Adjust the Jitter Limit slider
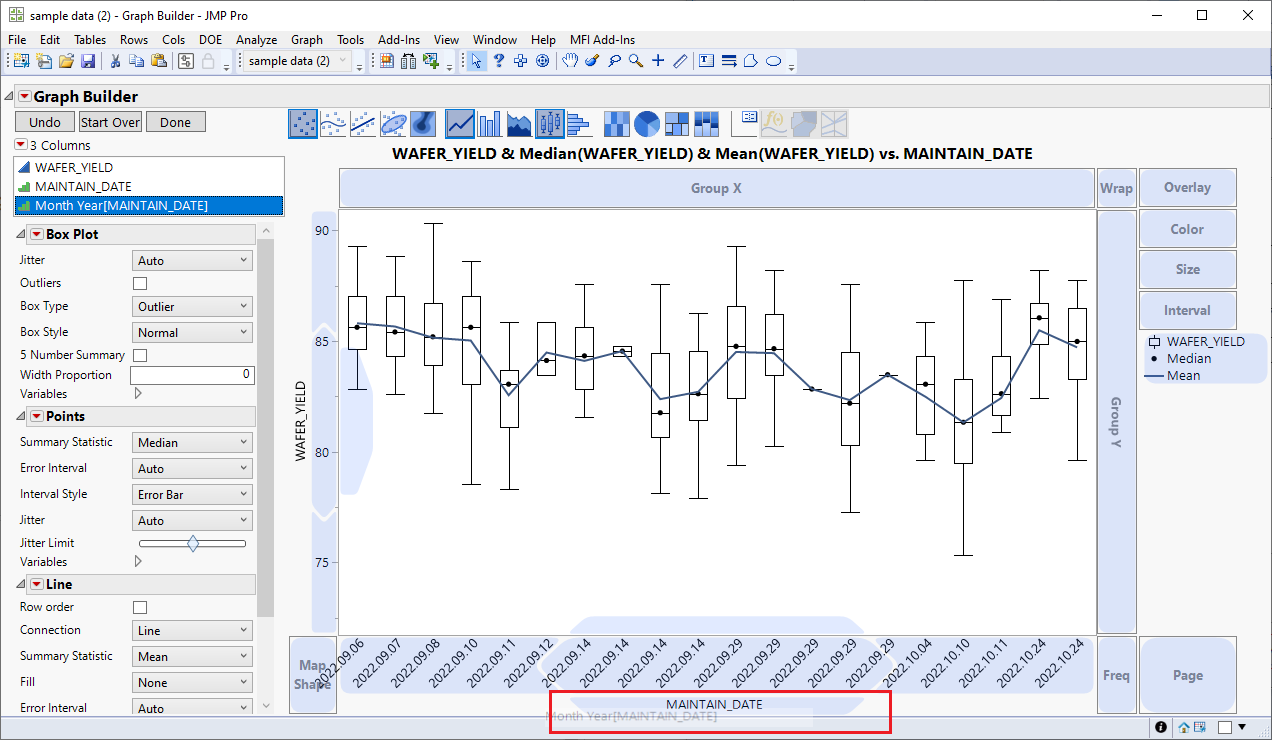 [x=192, y=542]
